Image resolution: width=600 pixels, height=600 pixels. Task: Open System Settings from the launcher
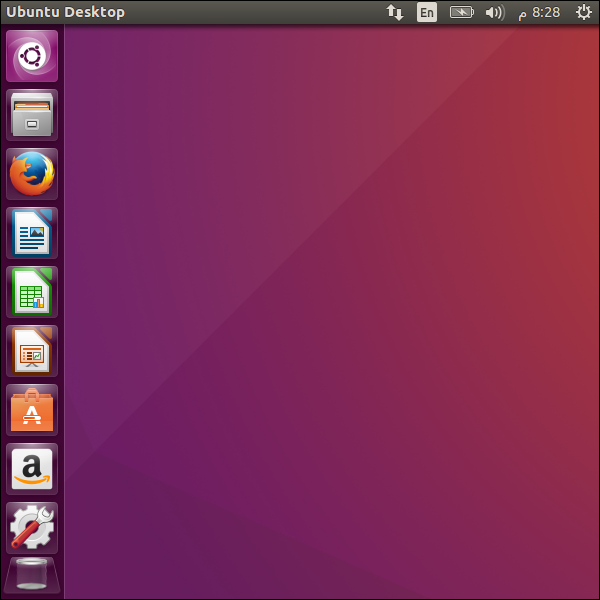[x=32, y=528]
